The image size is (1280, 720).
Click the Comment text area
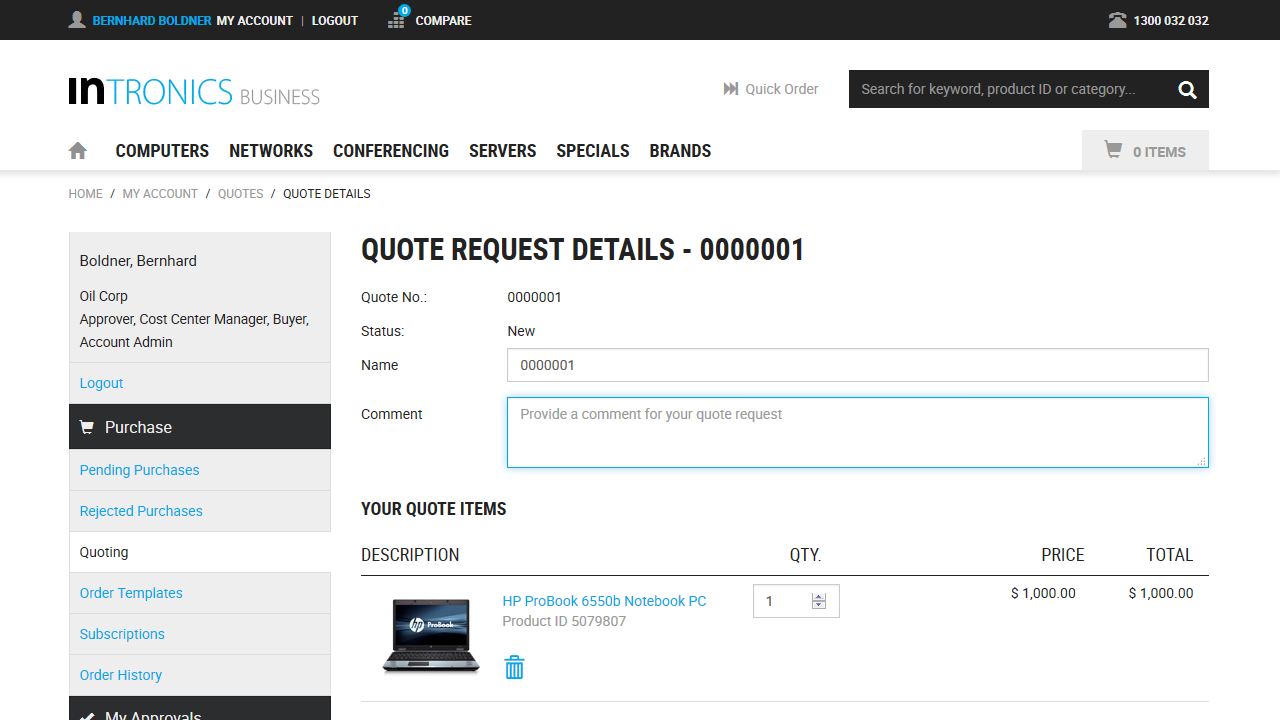click(x=858, y=433)
